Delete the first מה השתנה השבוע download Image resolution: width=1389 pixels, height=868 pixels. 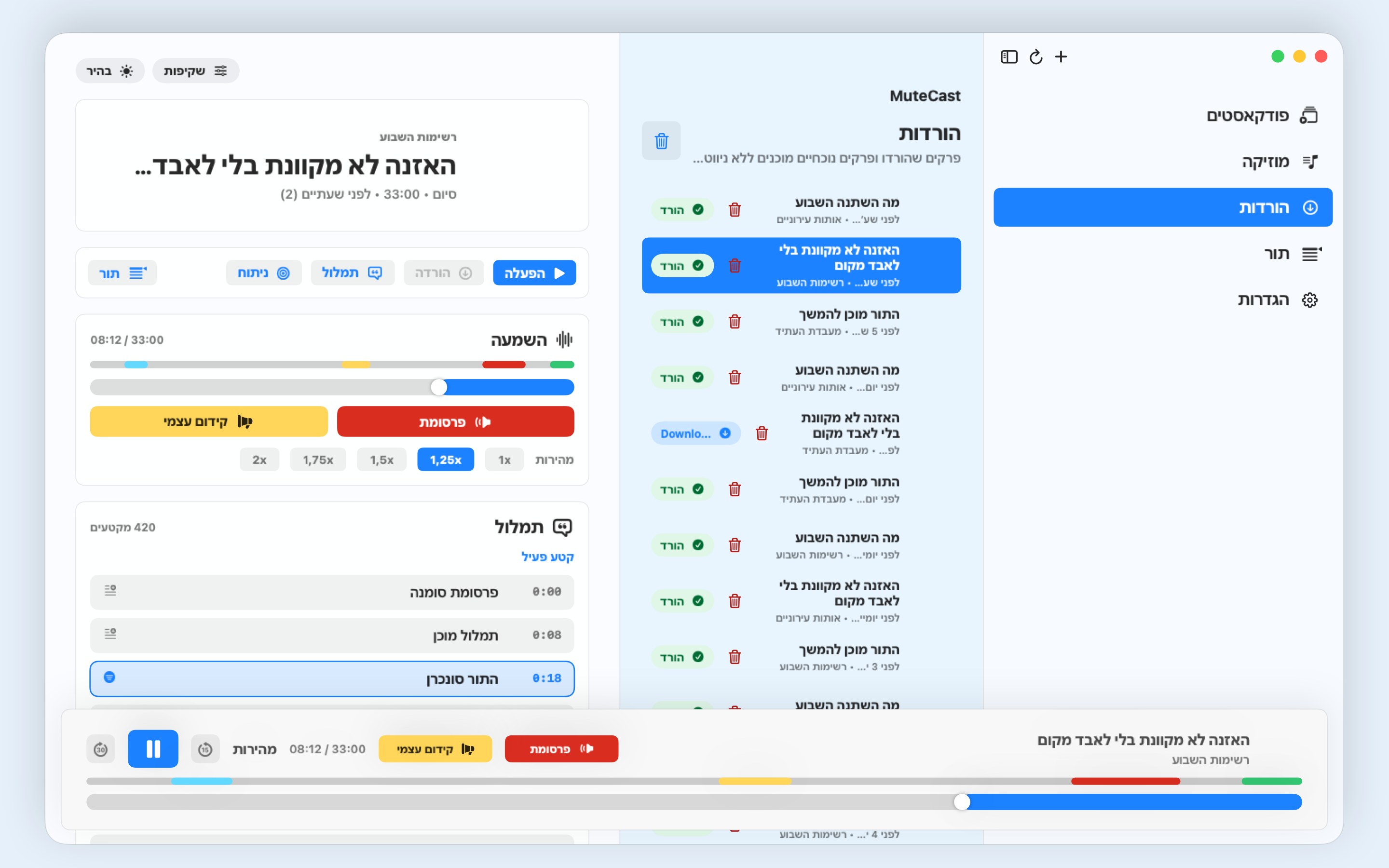click(x=735, y=210)
